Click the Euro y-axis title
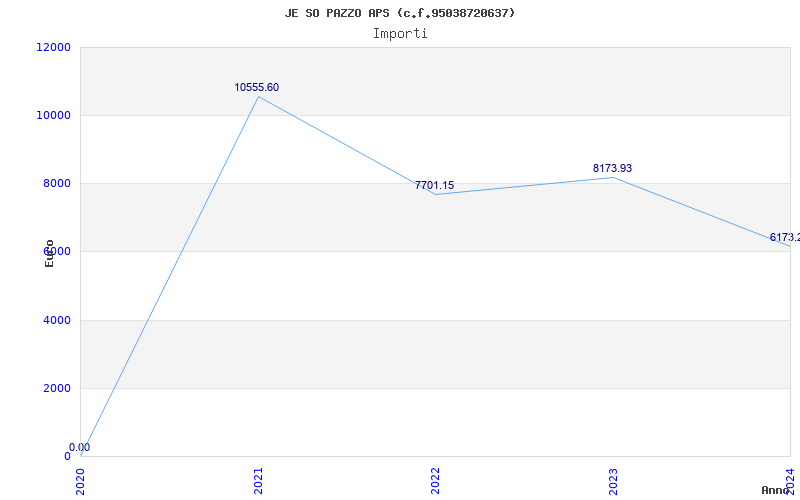800x500 pixels. [x=49, y=253]
